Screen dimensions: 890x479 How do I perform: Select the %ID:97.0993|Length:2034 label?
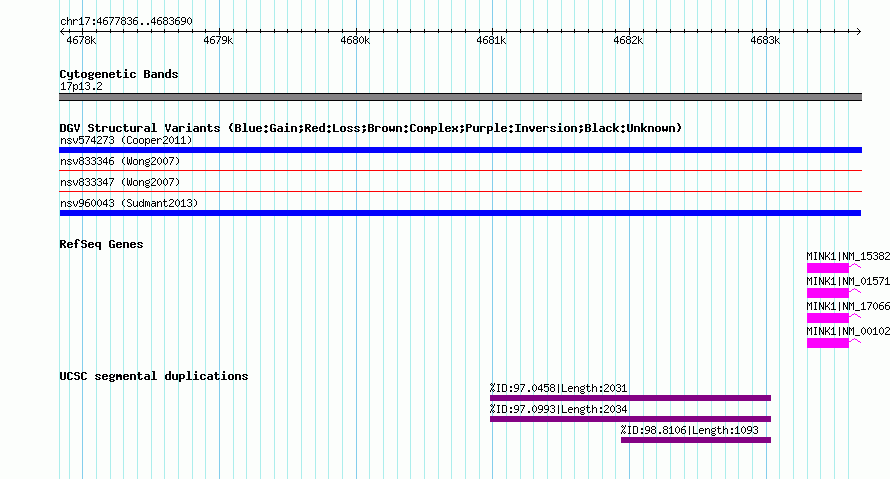[559, 409]
